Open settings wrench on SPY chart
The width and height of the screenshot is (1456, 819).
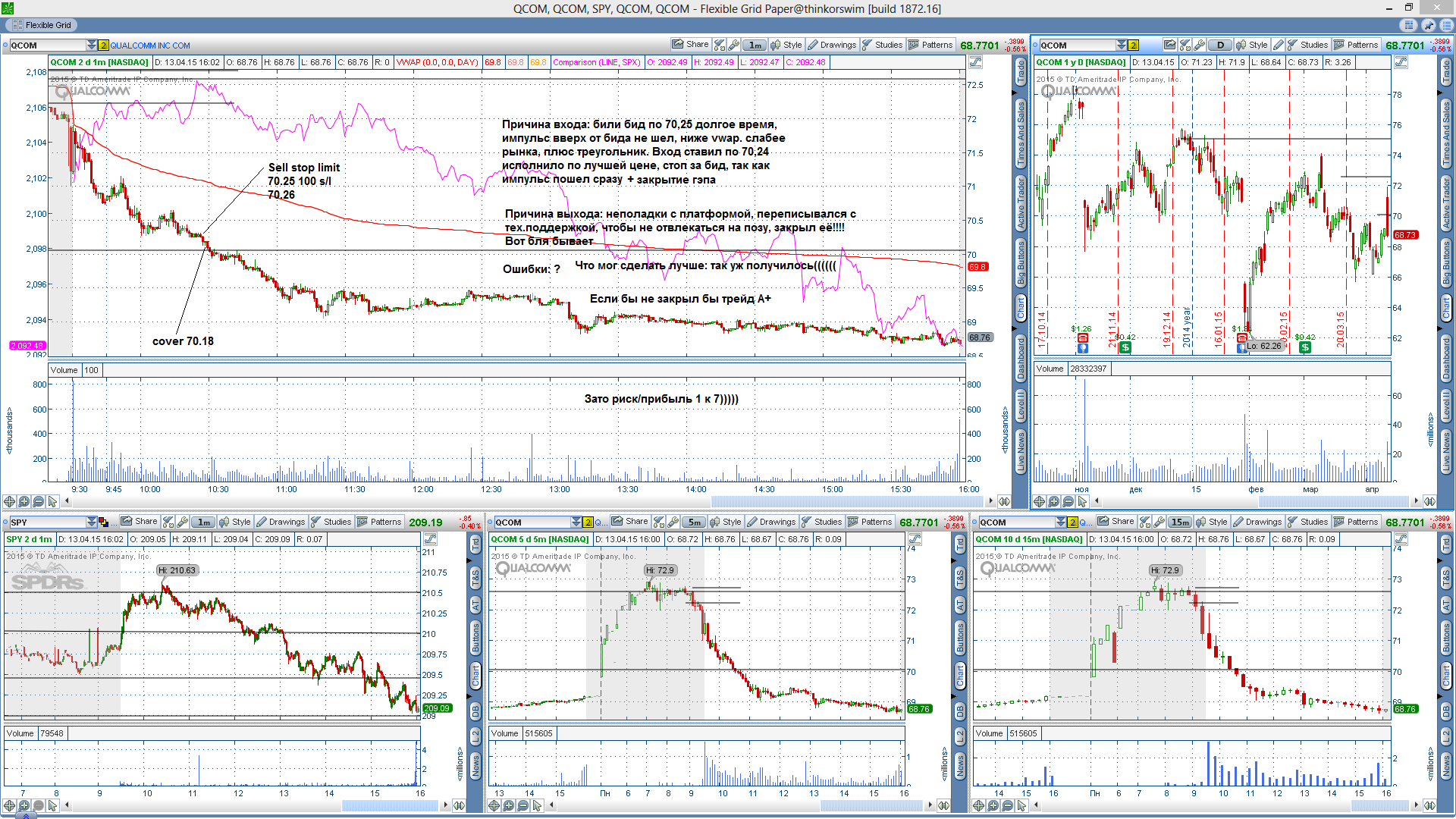182,522
